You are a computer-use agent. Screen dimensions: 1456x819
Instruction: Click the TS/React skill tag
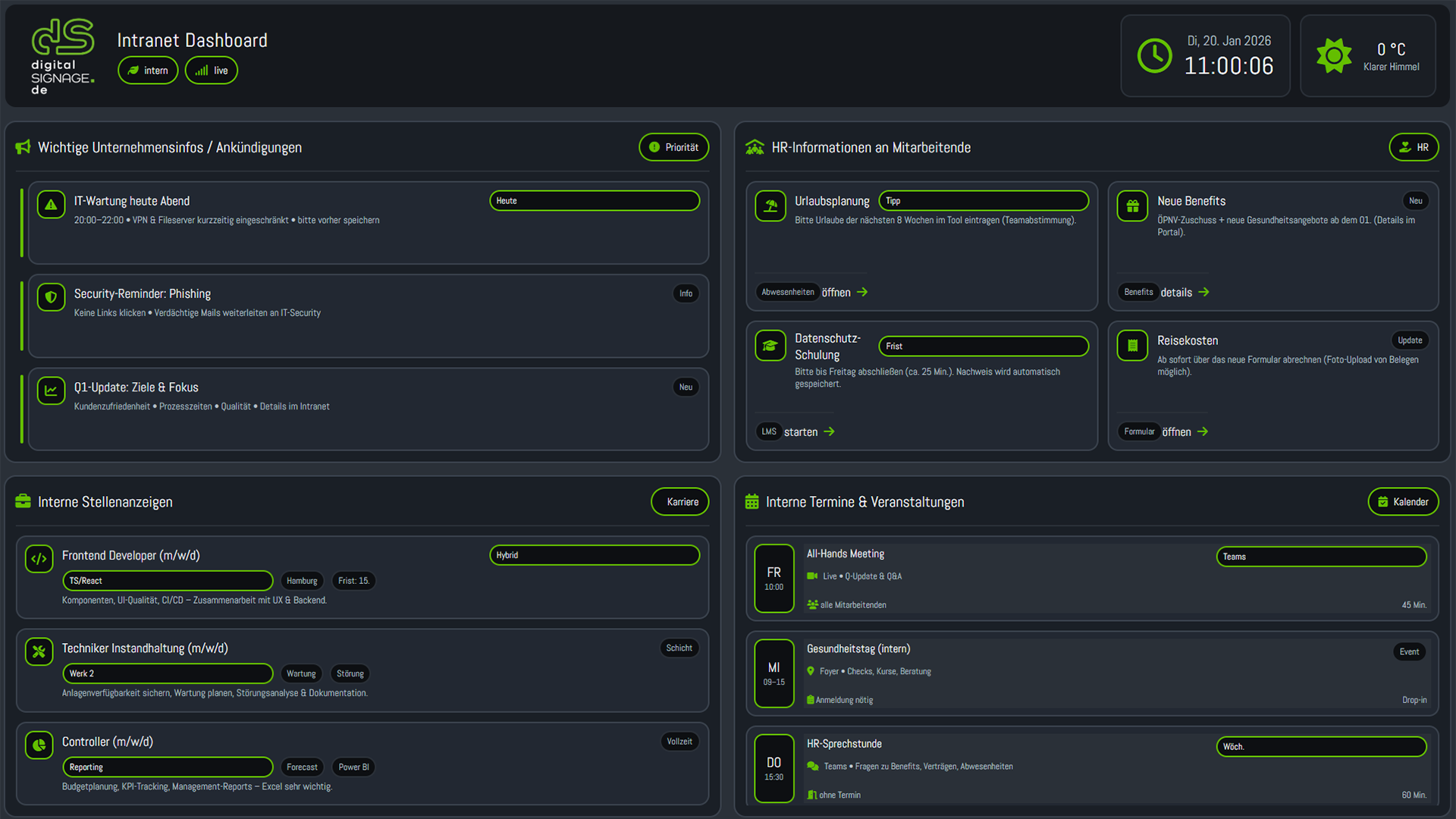(x=168, y=581)
